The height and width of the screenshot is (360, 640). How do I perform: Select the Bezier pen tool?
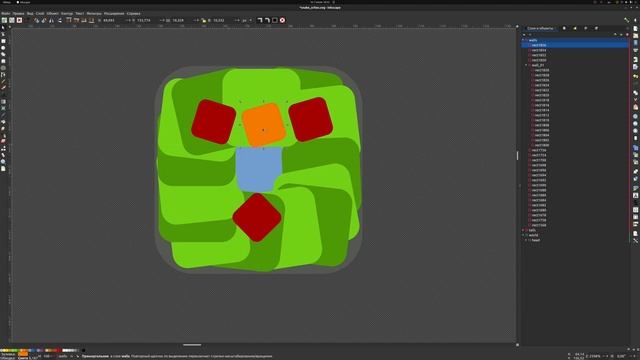point(3,75)
